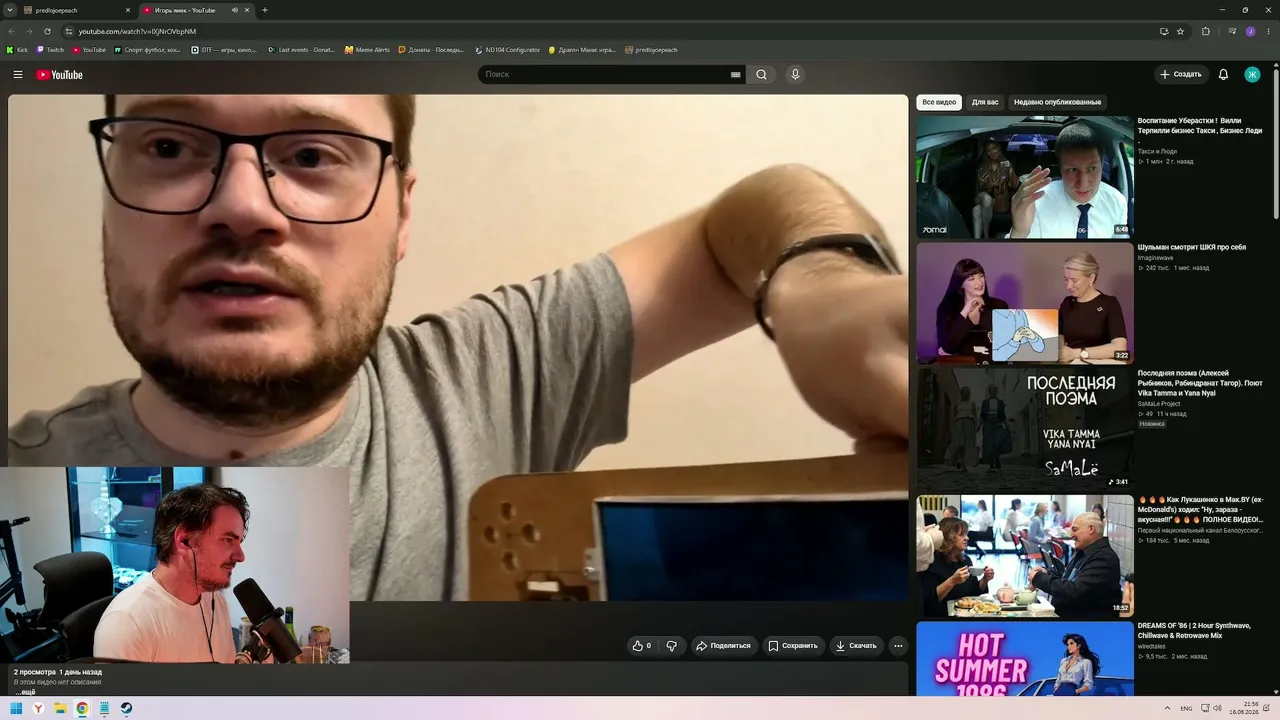Screen dimensions: 1280x720
Task: Open Chrome from the taskbar
Action: tap(82, 708)
